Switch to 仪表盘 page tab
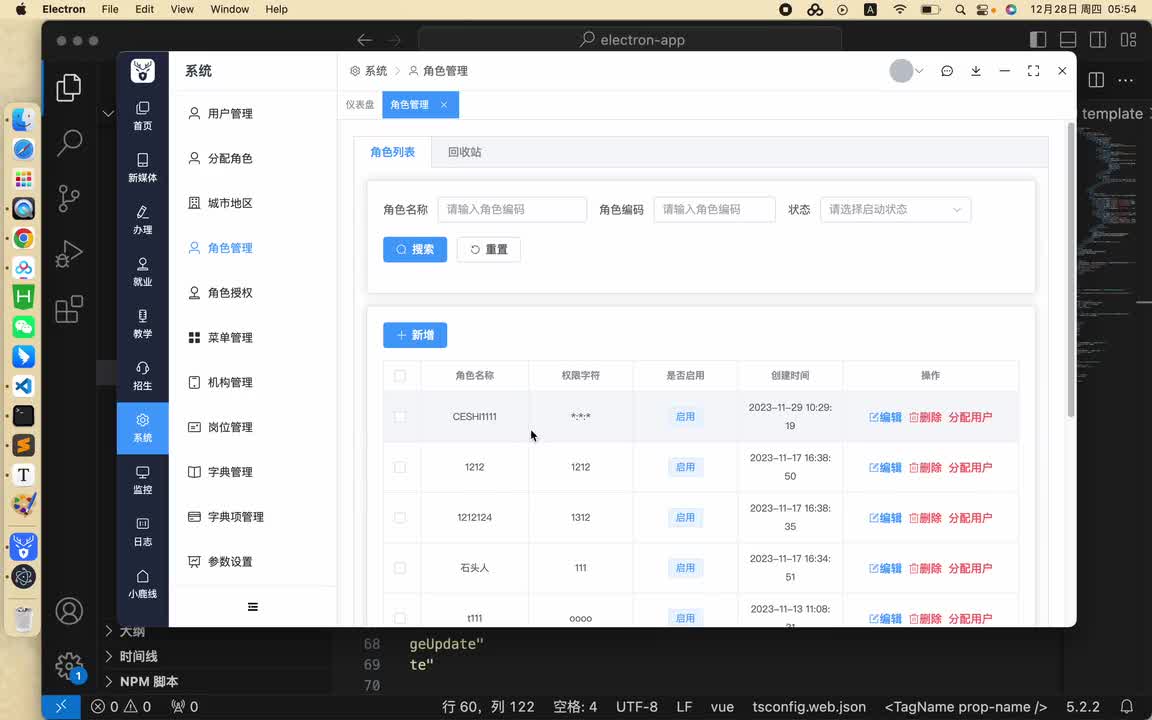The height and width of the screenshot is (720, 1152). click(360, 104)
